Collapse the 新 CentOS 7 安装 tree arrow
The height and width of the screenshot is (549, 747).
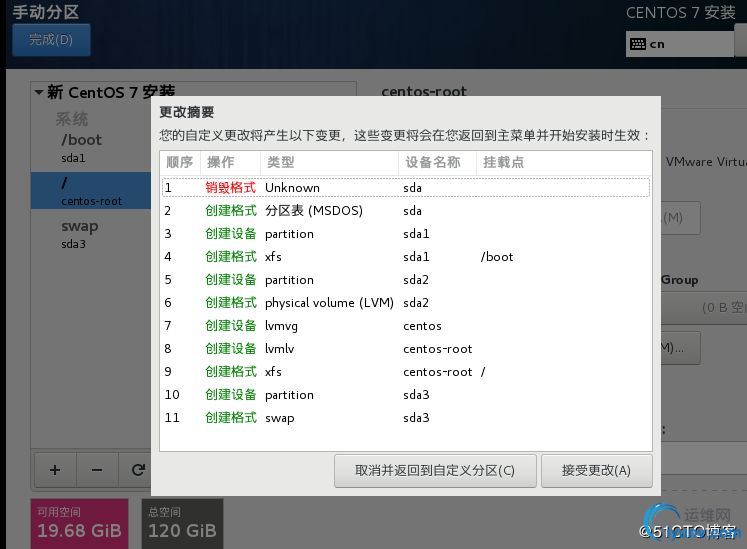click(39, 92)
